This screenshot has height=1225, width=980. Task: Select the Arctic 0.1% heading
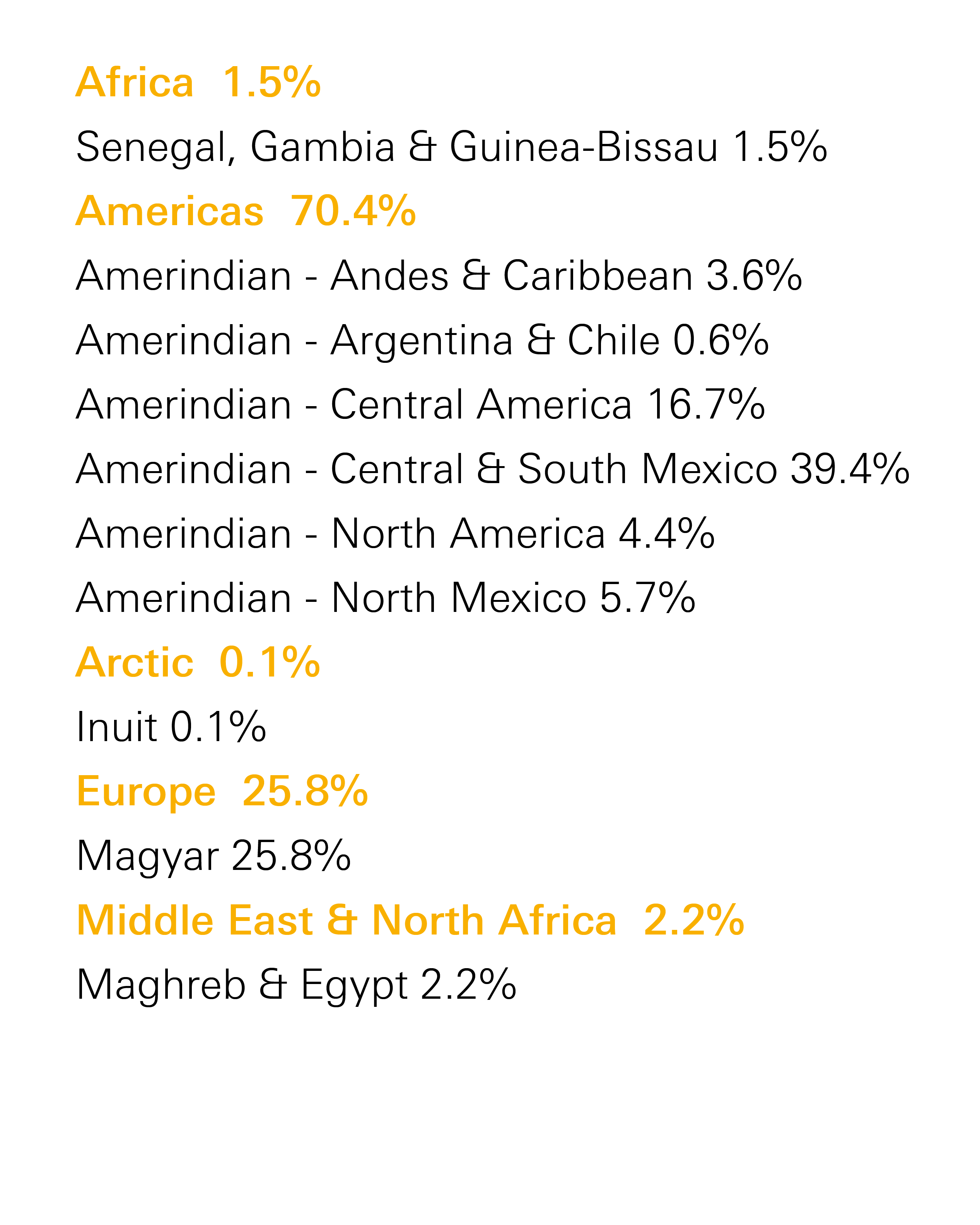(198, 663)
